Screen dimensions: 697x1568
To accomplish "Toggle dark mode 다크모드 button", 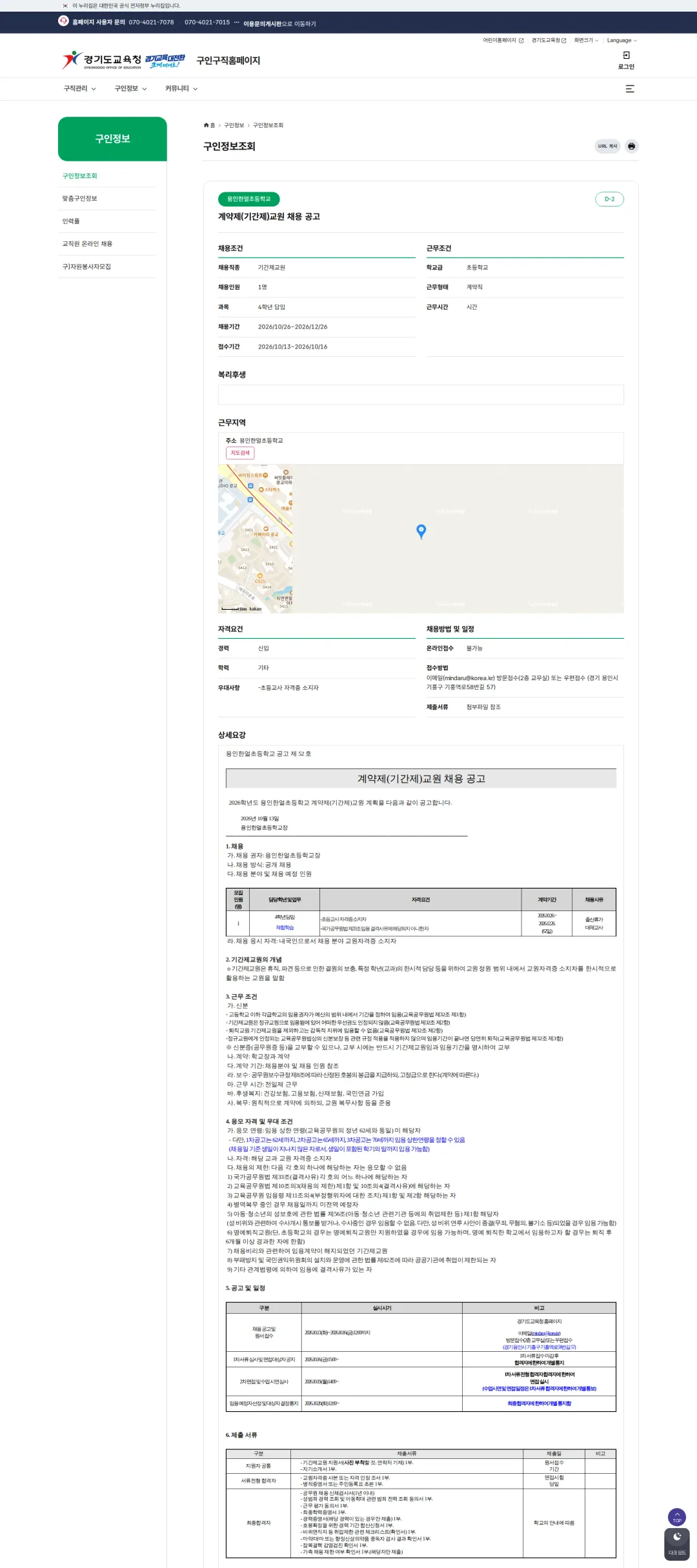I will (677, 1544).
